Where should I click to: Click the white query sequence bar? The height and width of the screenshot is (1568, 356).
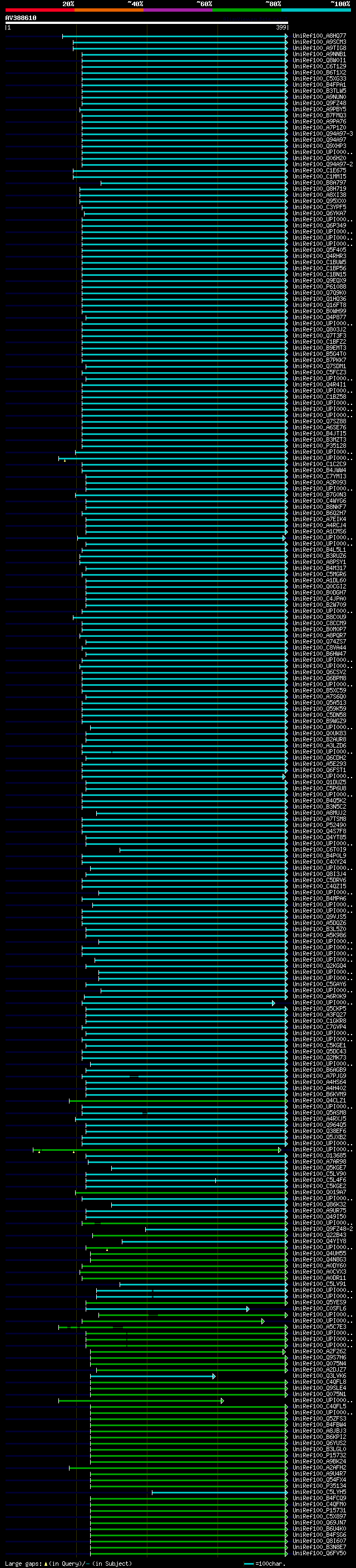point(147,23)
